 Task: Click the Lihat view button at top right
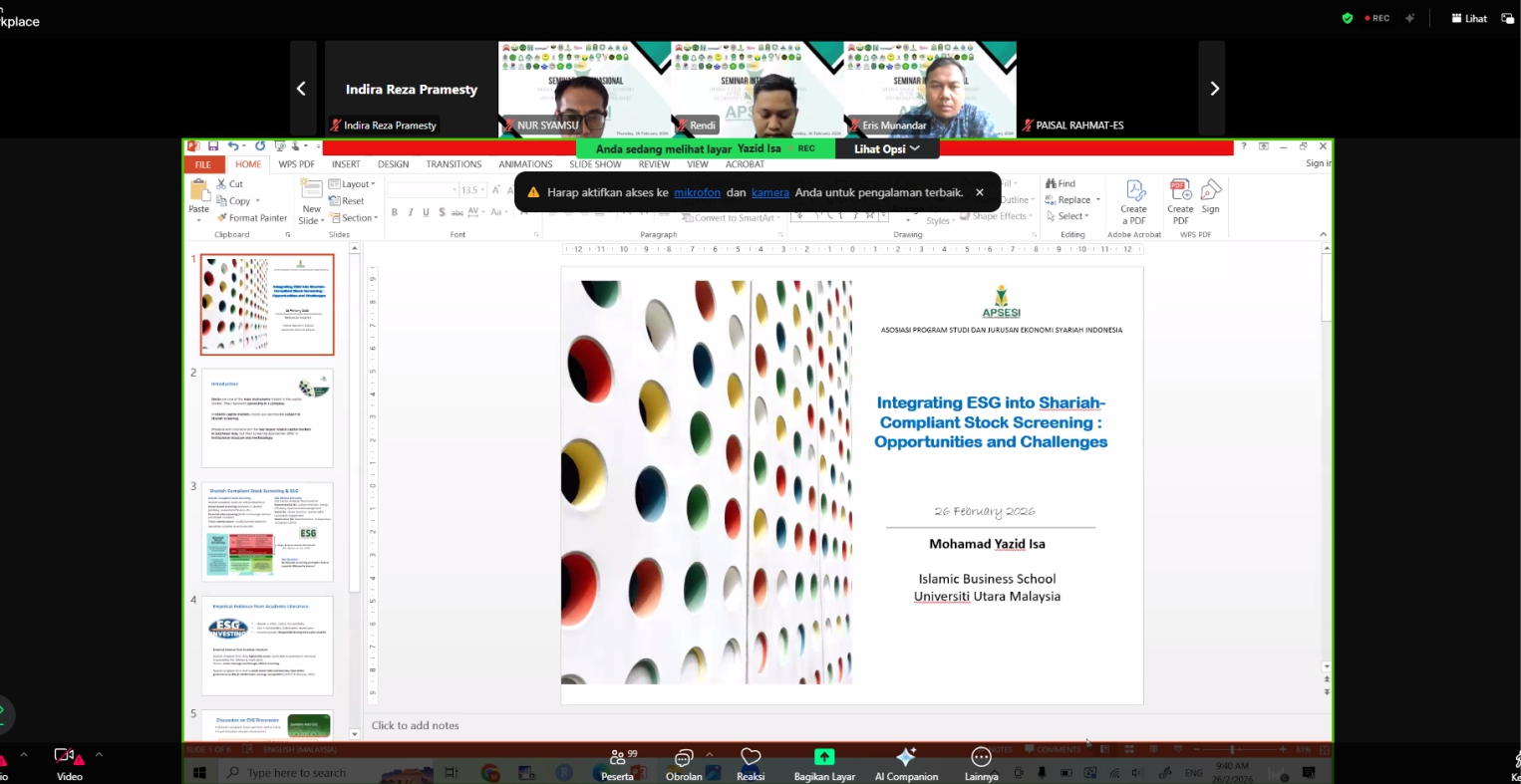1469,18
